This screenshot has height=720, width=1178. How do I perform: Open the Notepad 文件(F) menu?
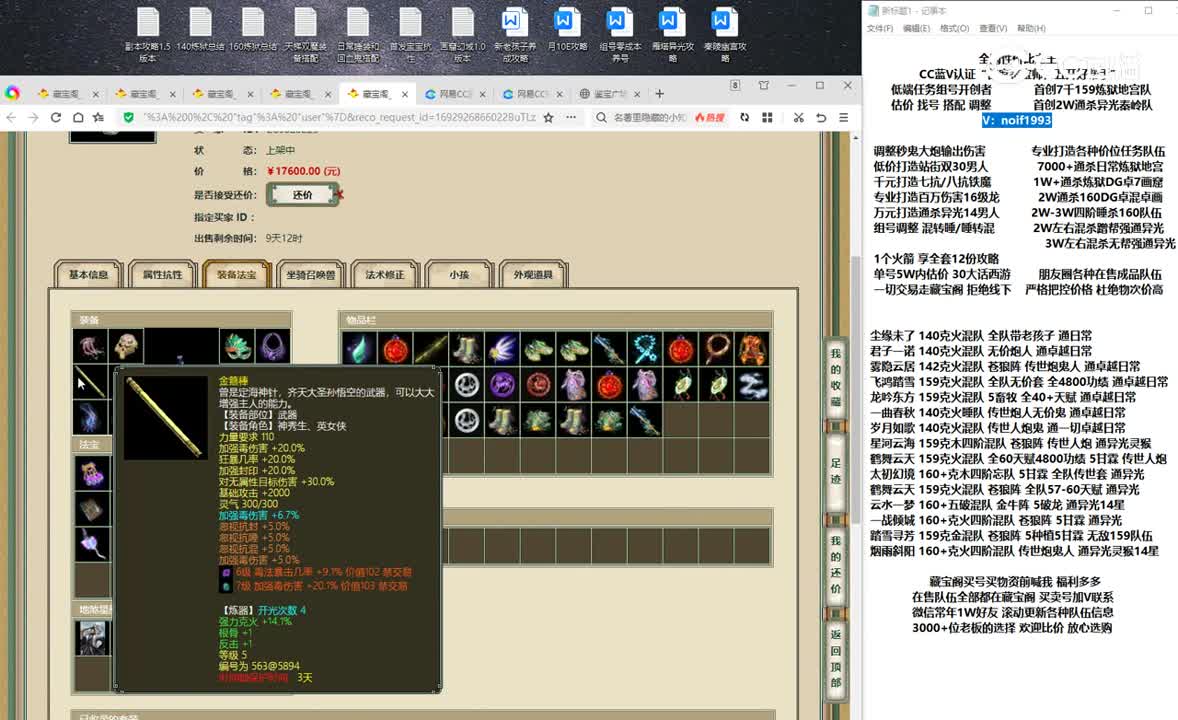[x=880, y=28]
